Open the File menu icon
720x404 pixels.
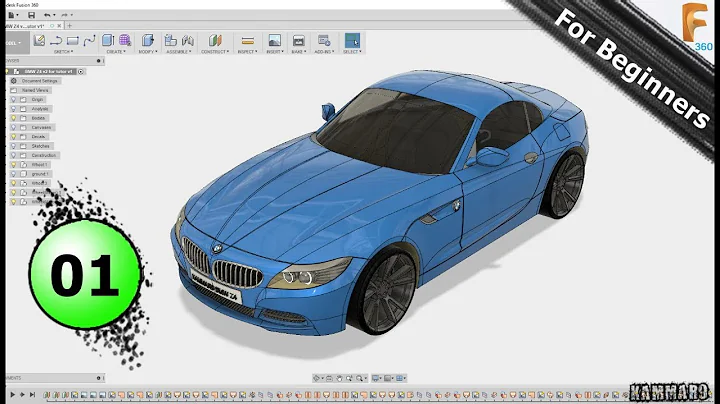click(x=11, y=15)
